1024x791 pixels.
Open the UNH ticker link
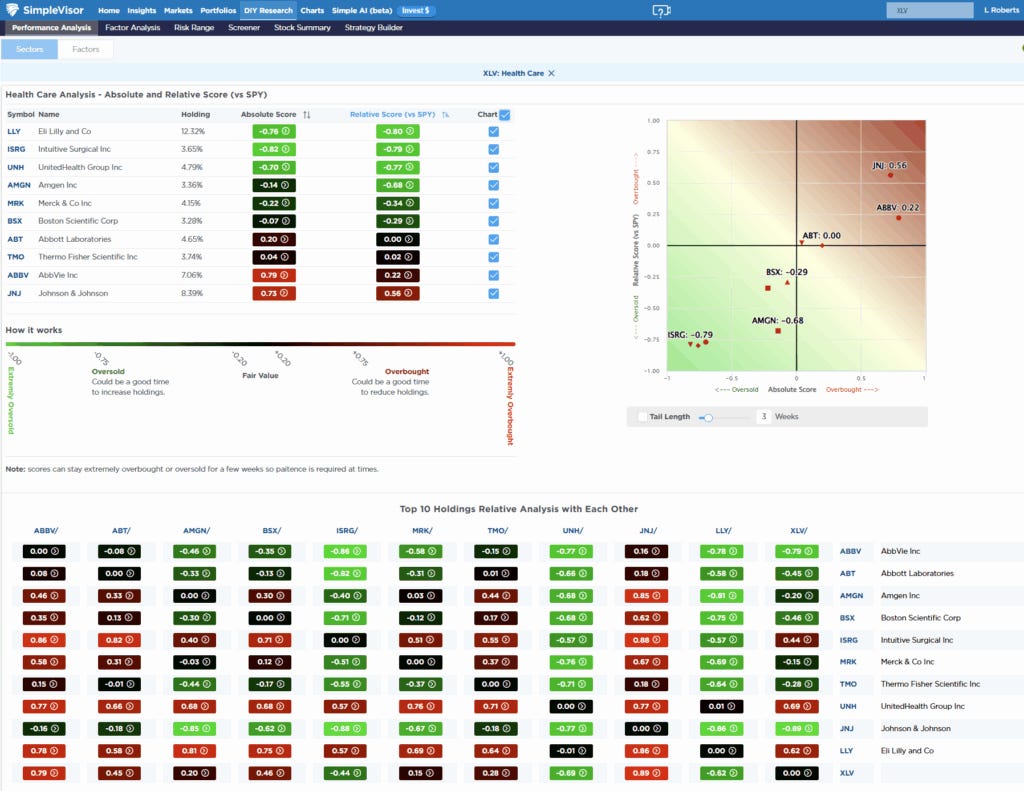[17, 167]
